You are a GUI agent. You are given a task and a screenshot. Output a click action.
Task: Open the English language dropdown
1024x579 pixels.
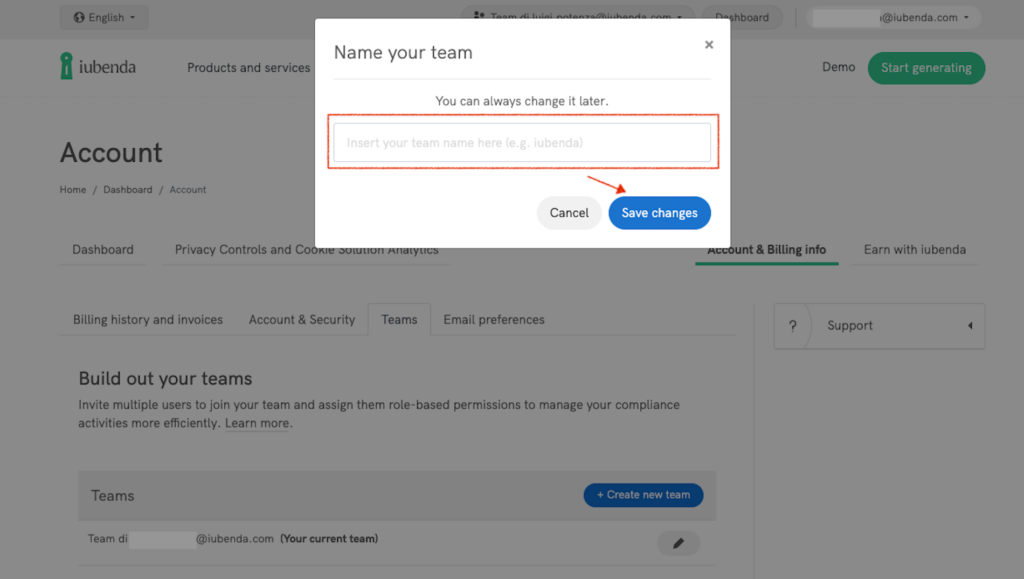(104, 17)
